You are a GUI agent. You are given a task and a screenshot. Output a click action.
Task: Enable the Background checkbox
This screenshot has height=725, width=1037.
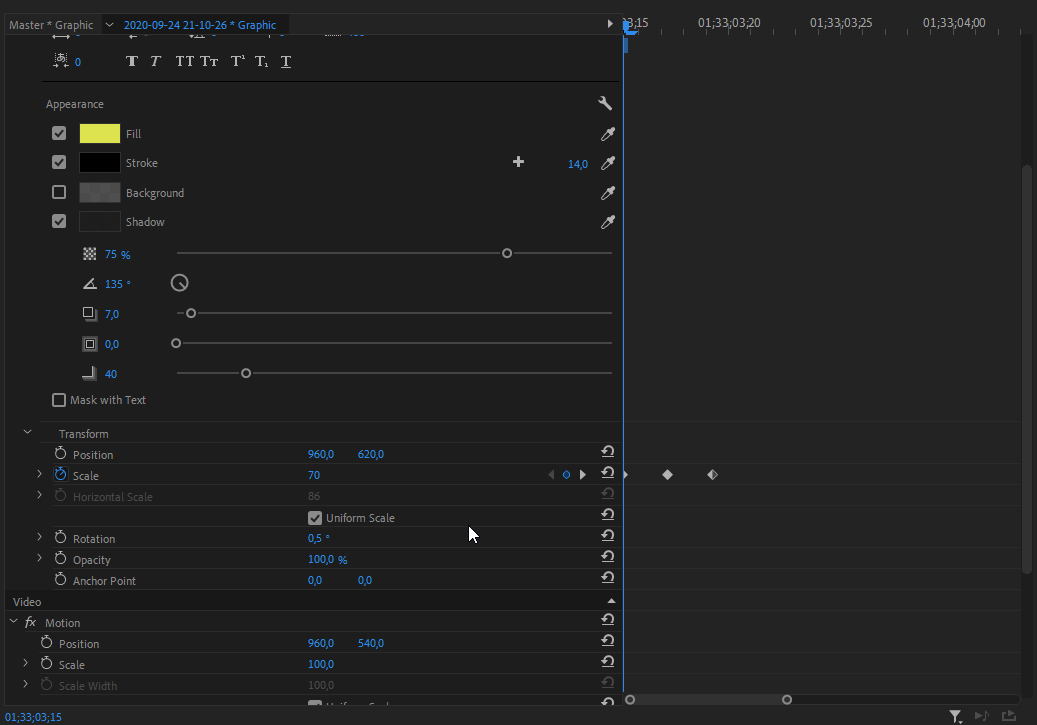[x=59, y=192]
